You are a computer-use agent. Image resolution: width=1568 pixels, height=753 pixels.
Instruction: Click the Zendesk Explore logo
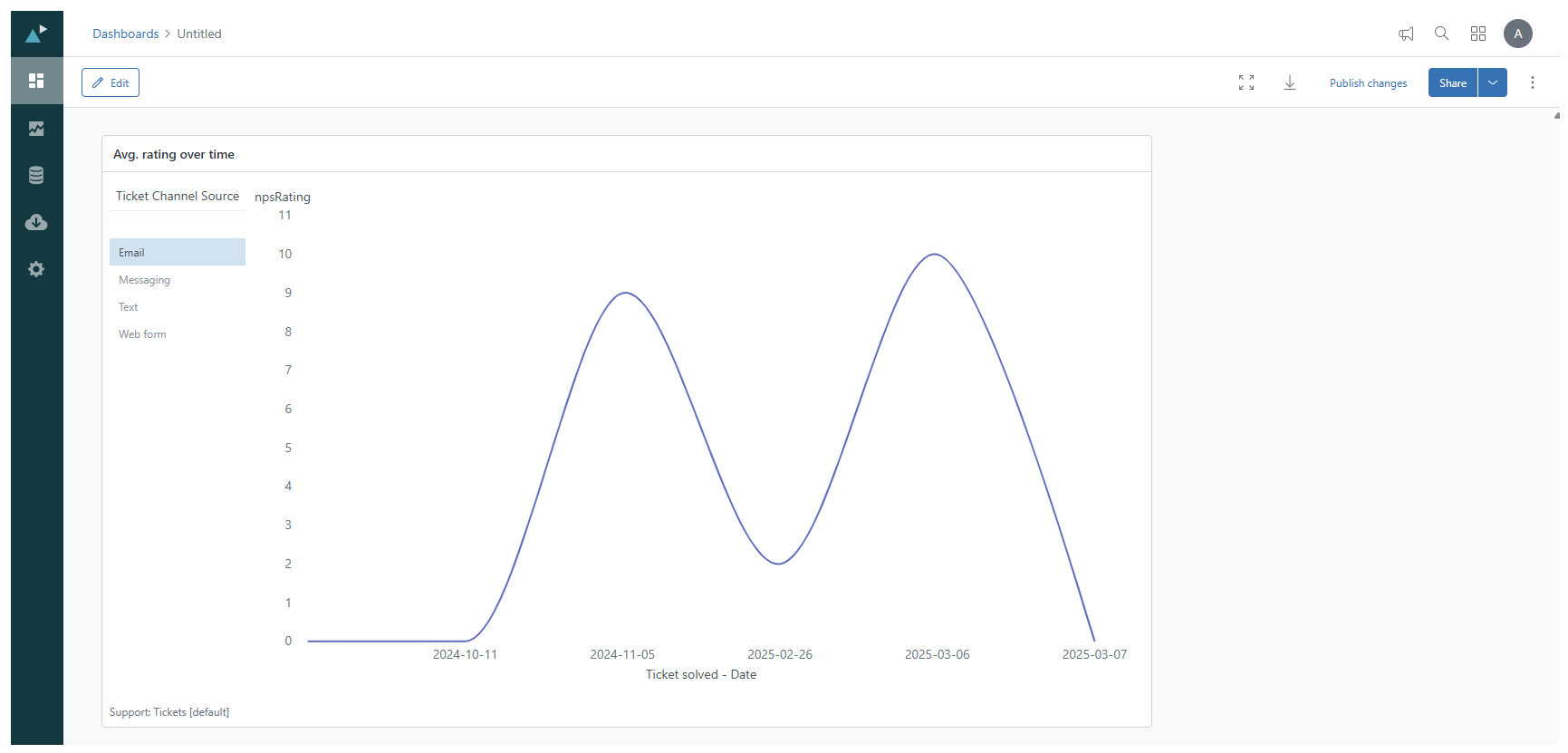36,34
